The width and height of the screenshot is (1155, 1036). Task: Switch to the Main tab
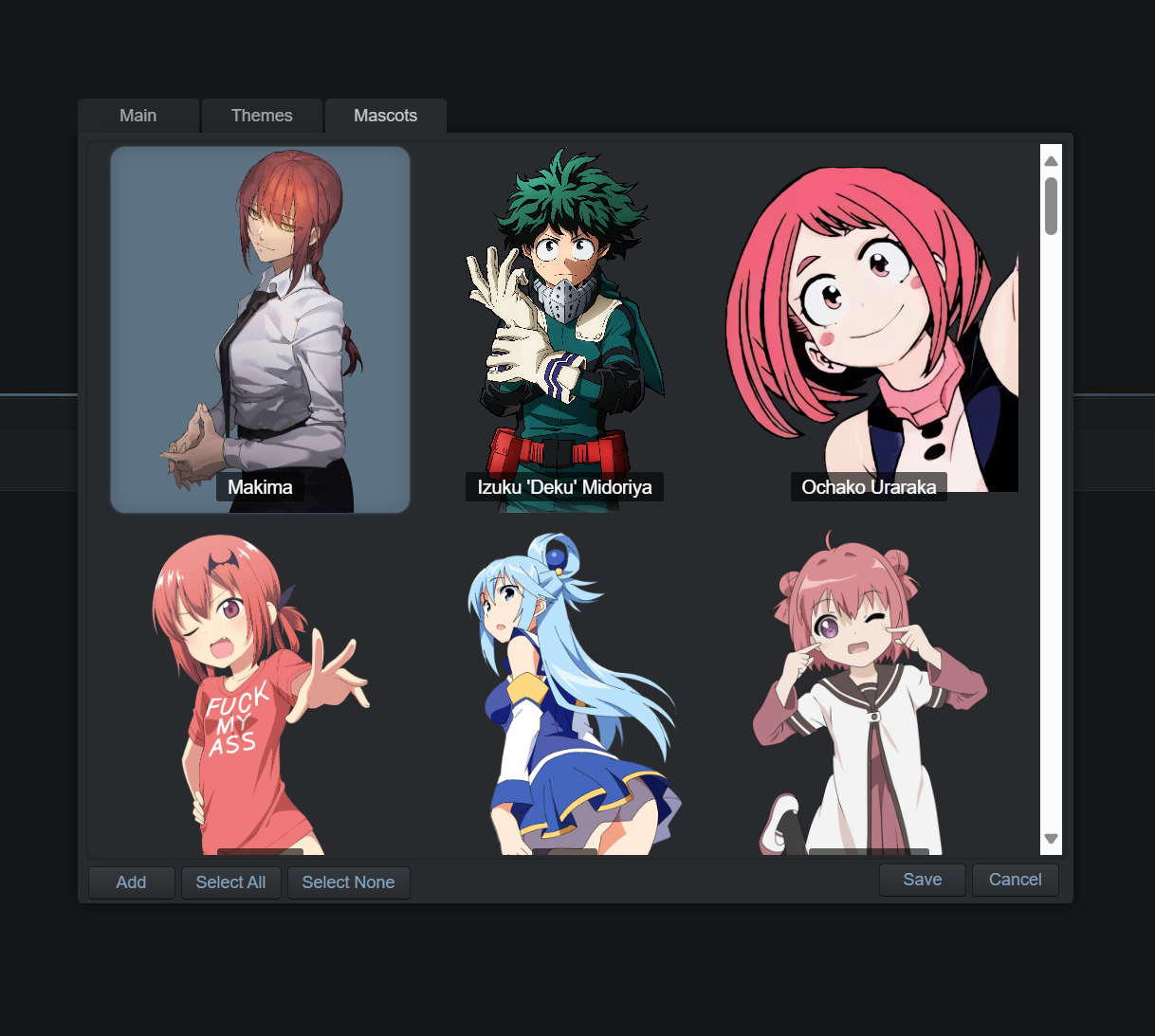pyautogui.click(x=138, y=116)
